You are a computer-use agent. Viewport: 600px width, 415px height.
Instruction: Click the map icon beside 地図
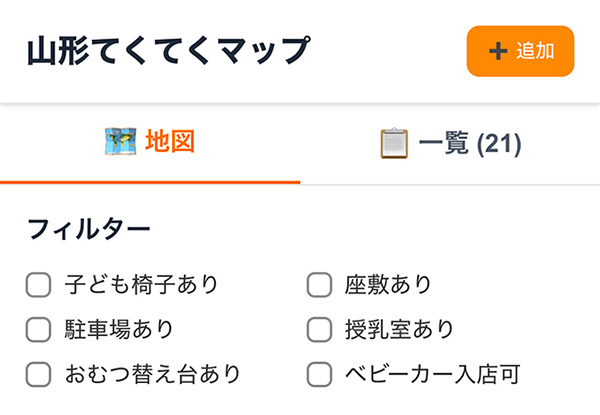click(x=120, y=142)
